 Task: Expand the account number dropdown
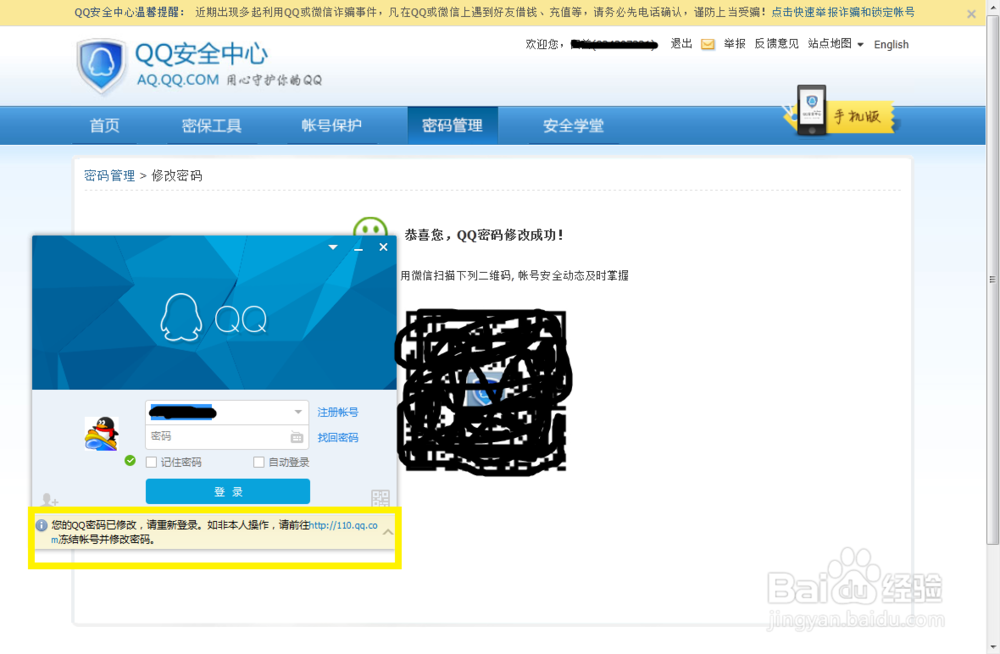(298, 412)
